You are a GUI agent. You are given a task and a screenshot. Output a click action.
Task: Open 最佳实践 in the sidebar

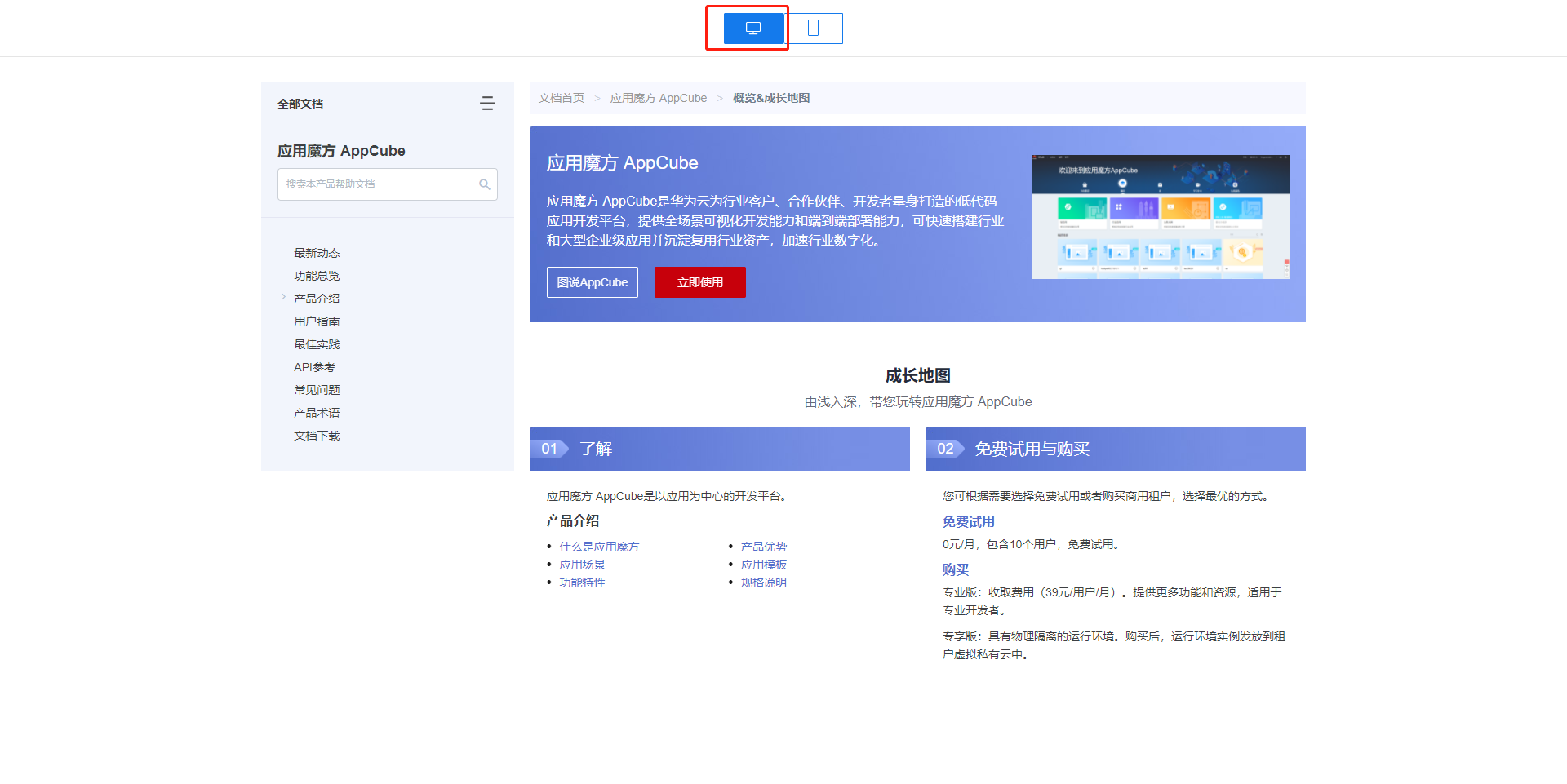point(317,344)
